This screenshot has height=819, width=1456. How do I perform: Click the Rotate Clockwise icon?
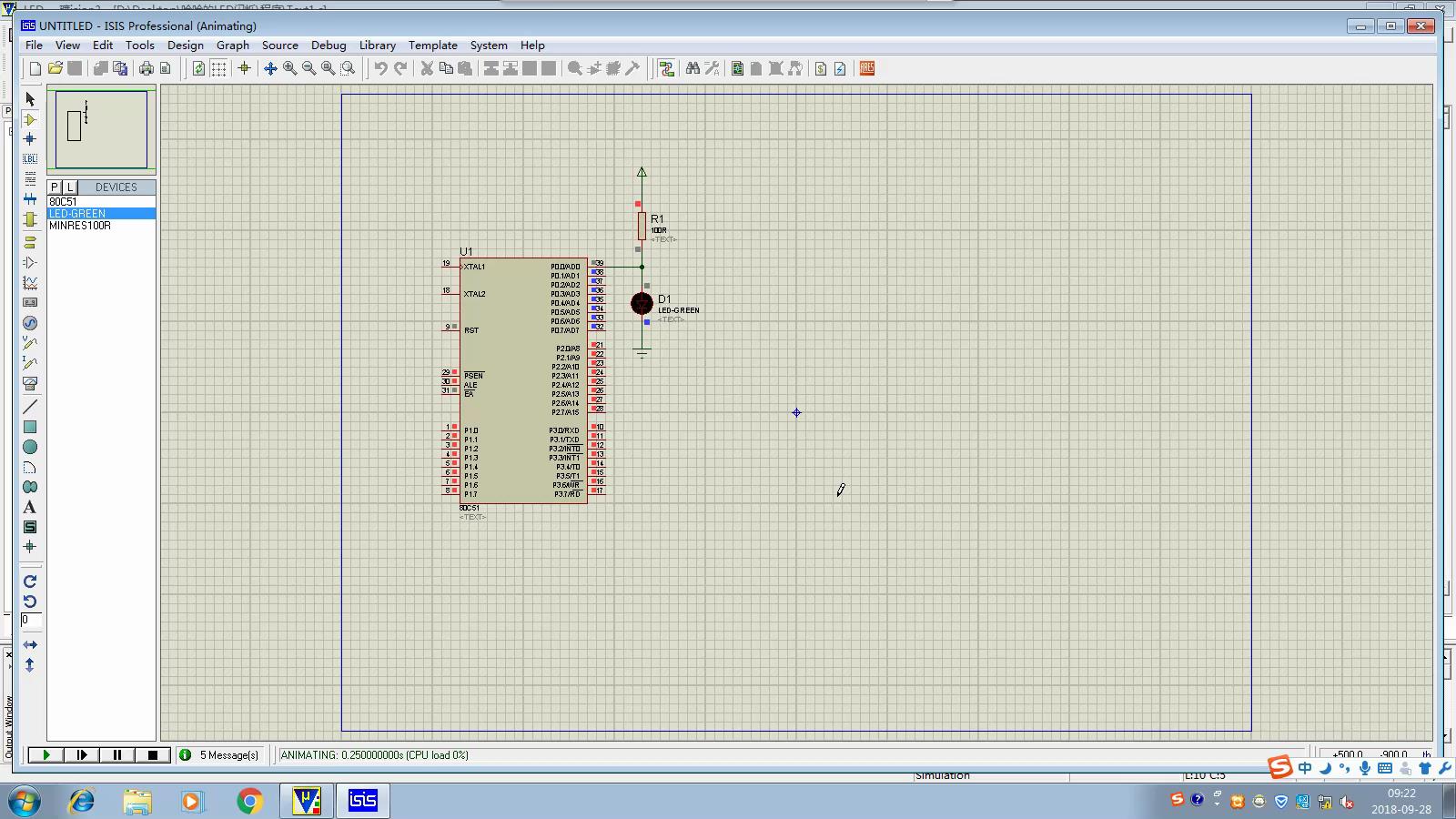pyautogui.click(x=30, y=581)
